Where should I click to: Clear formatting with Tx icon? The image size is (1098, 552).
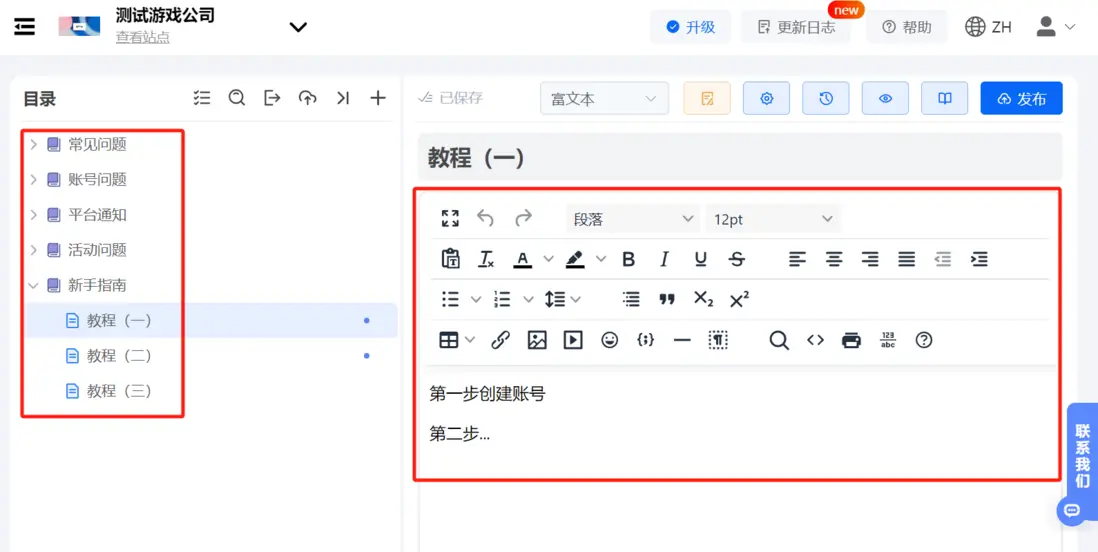click(x=486, y=259)
